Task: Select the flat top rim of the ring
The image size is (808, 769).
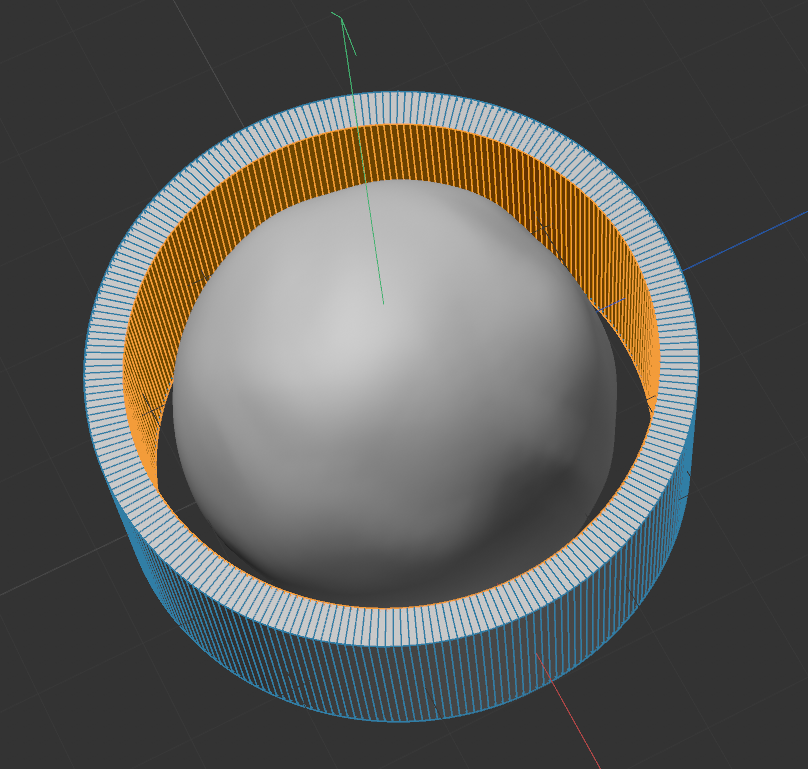Action: click(x=392, y=626)
